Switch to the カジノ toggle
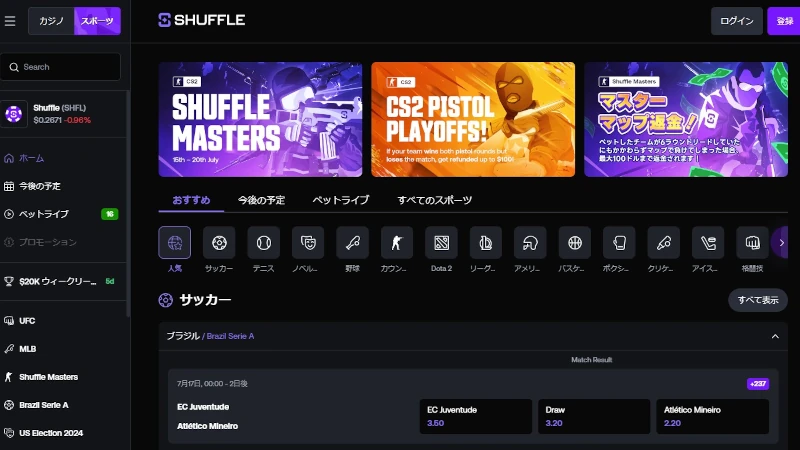This screenshot has height=450, width=800. tap(51, 21)
